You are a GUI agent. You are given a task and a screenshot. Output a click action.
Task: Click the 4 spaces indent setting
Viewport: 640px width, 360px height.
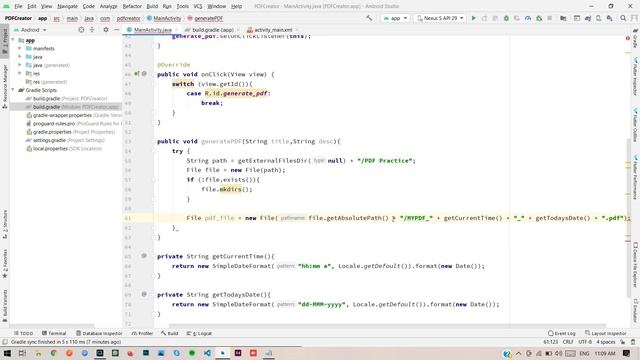605,342
